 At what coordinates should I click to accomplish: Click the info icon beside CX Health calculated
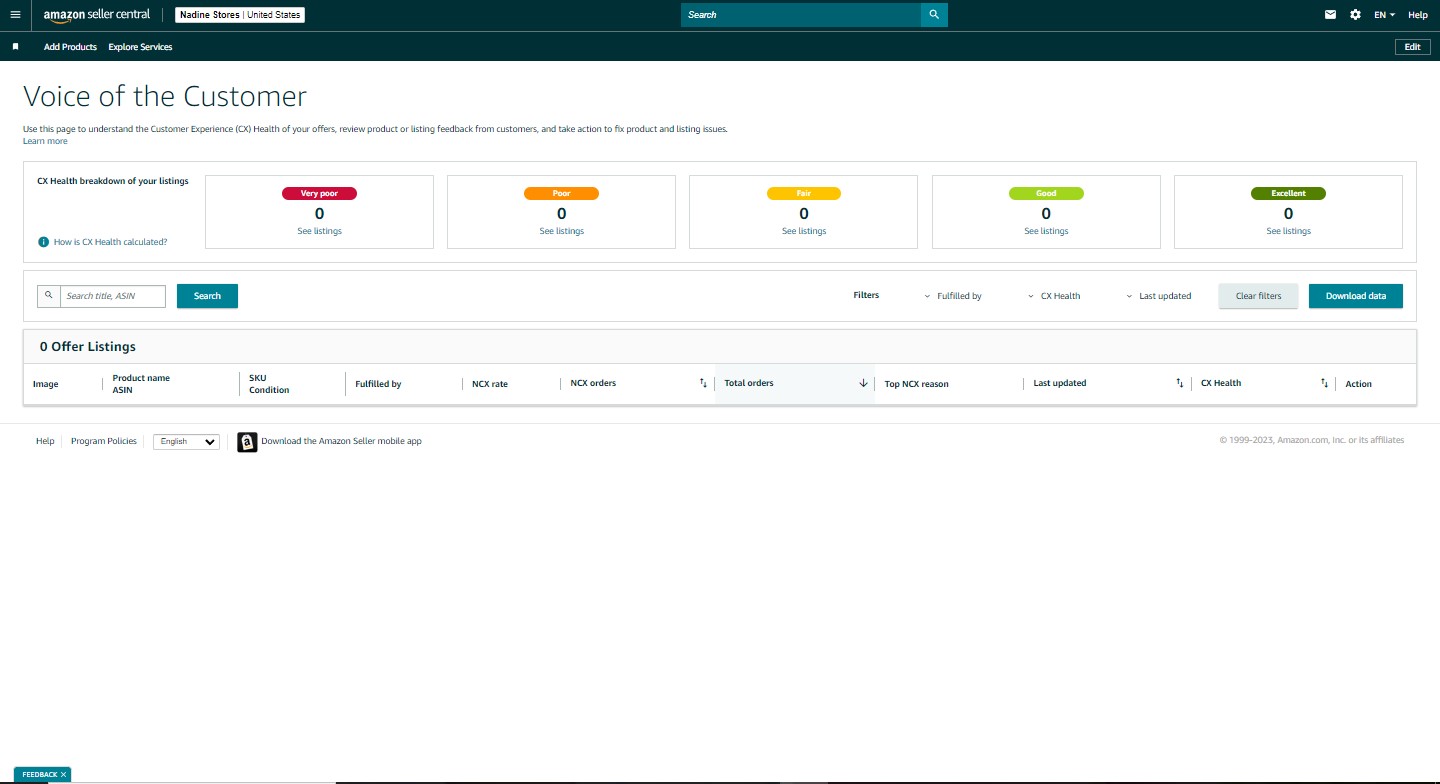(x=43, y=242)
